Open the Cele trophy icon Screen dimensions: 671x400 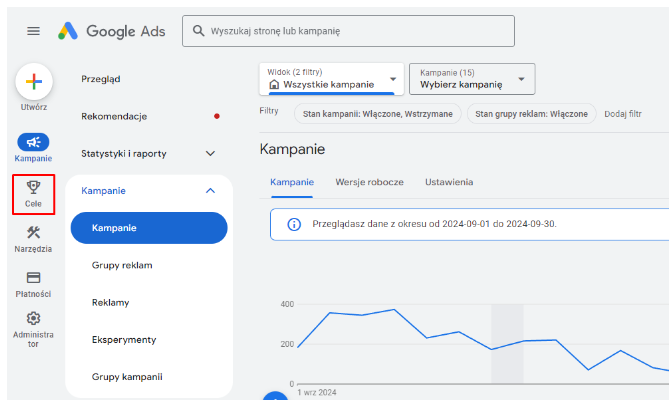click(x=33, y=187)
